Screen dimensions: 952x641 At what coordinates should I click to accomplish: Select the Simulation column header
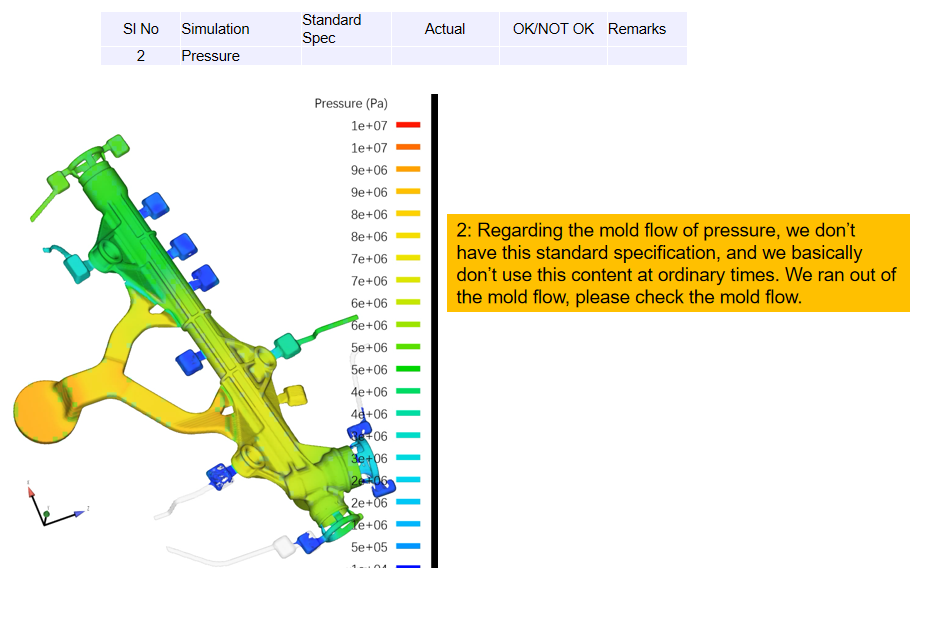(x=215, y=29)
